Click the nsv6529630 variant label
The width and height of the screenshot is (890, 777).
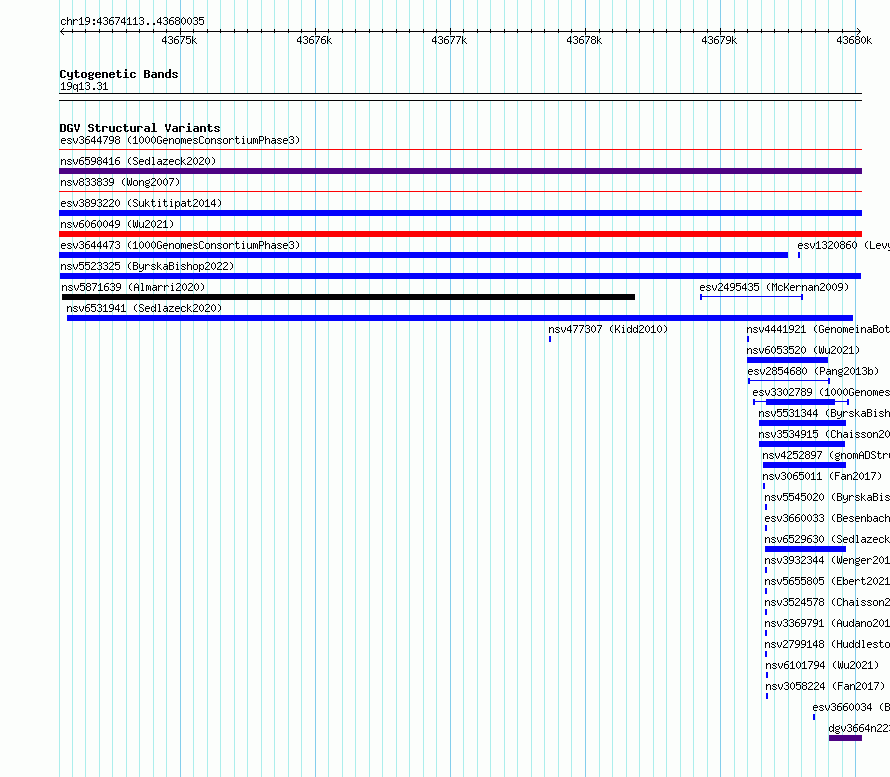click(x=827, y=539)
